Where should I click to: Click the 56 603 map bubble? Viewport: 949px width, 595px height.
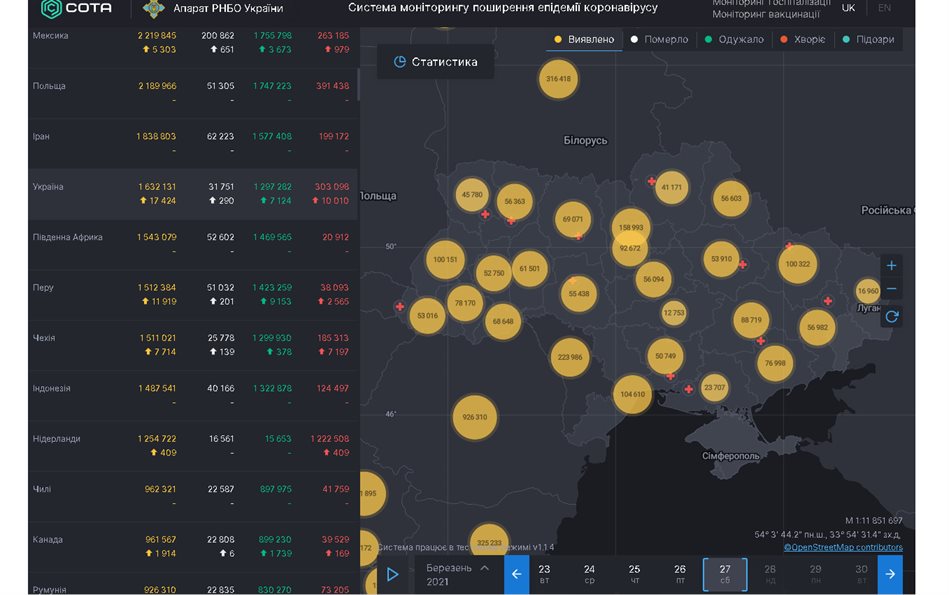click(x=731, y=199)
